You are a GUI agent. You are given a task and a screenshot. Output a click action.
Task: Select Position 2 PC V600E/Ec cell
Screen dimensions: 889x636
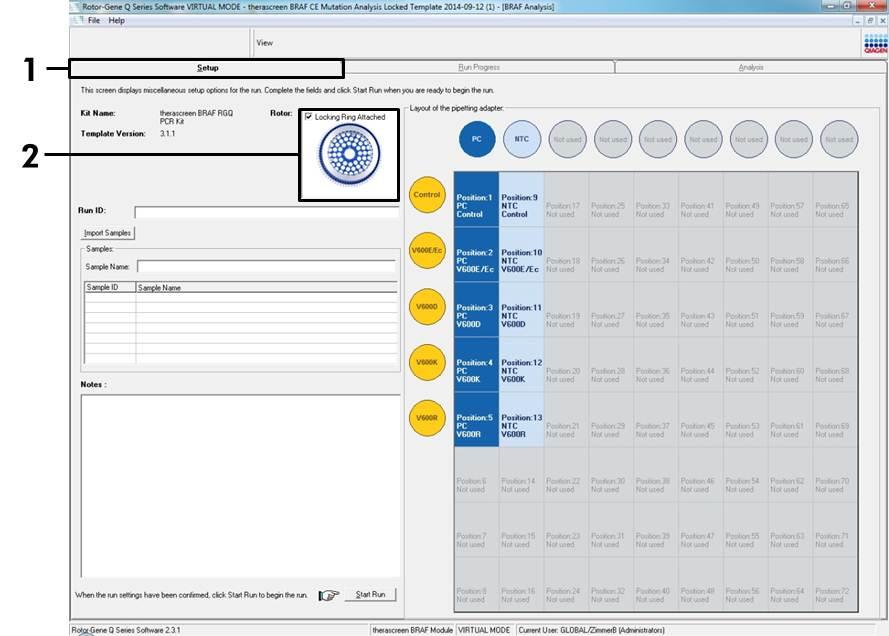[x=476, y=255]
